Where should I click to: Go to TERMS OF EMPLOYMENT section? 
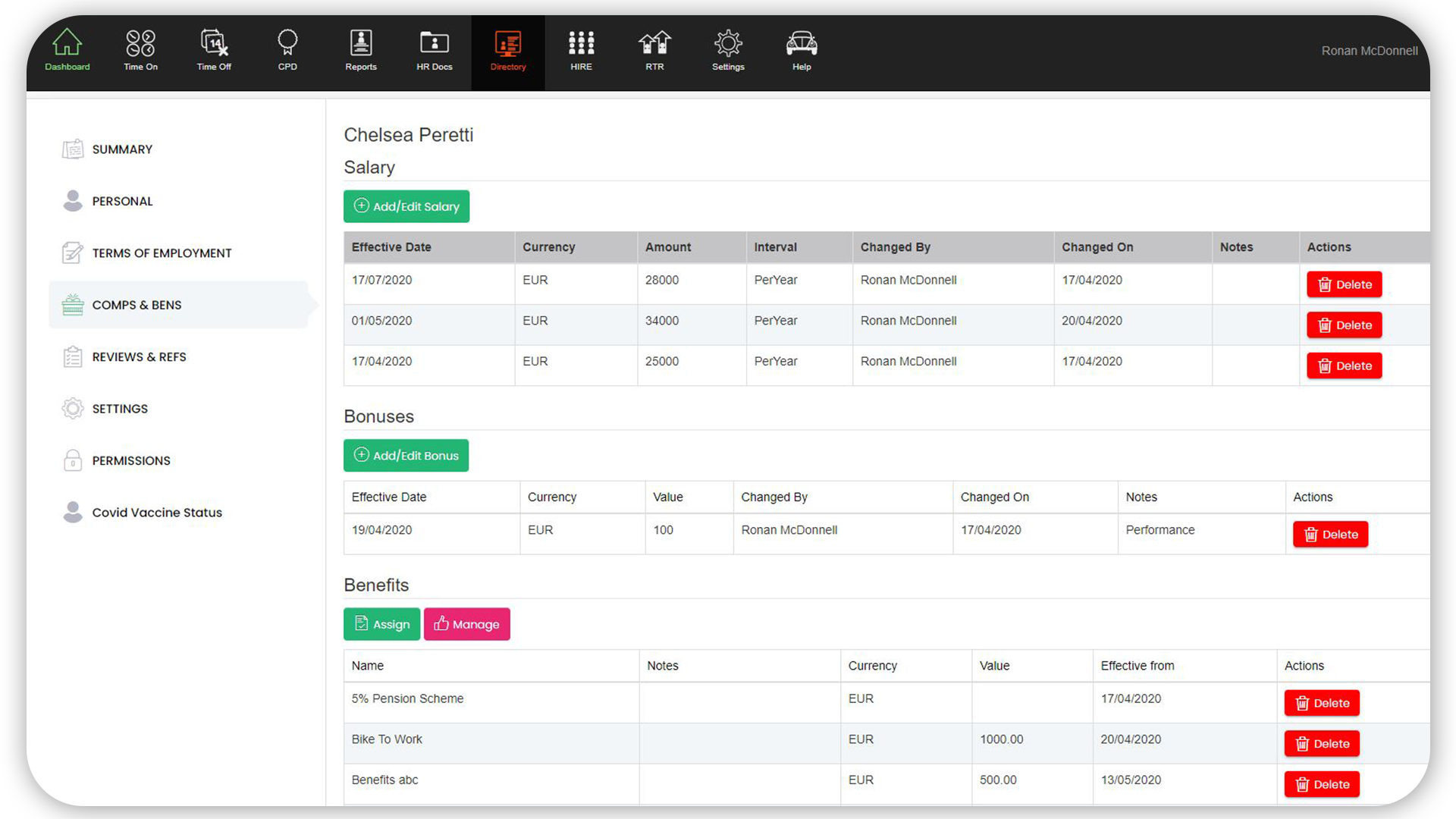[162, 253]
